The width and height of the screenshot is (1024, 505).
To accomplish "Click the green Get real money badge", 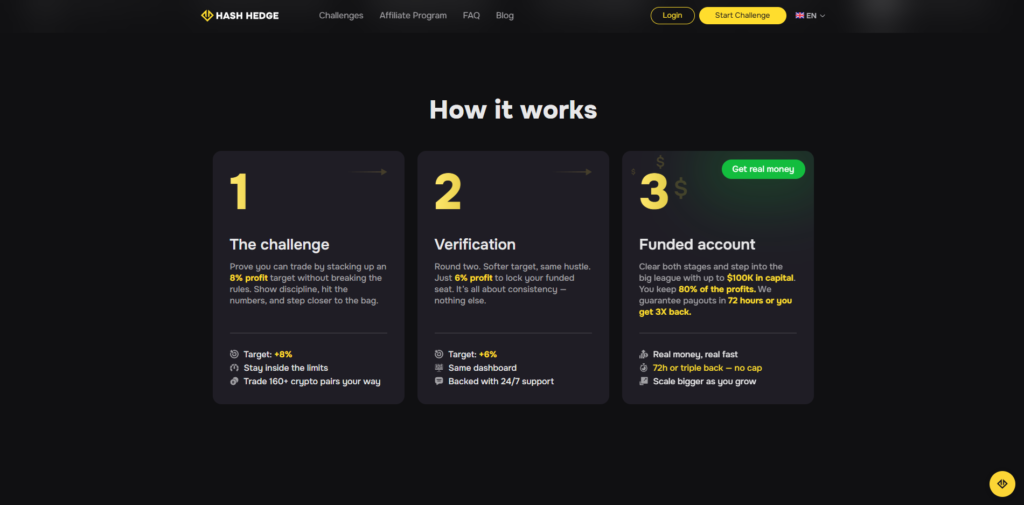I will (763, 169).
